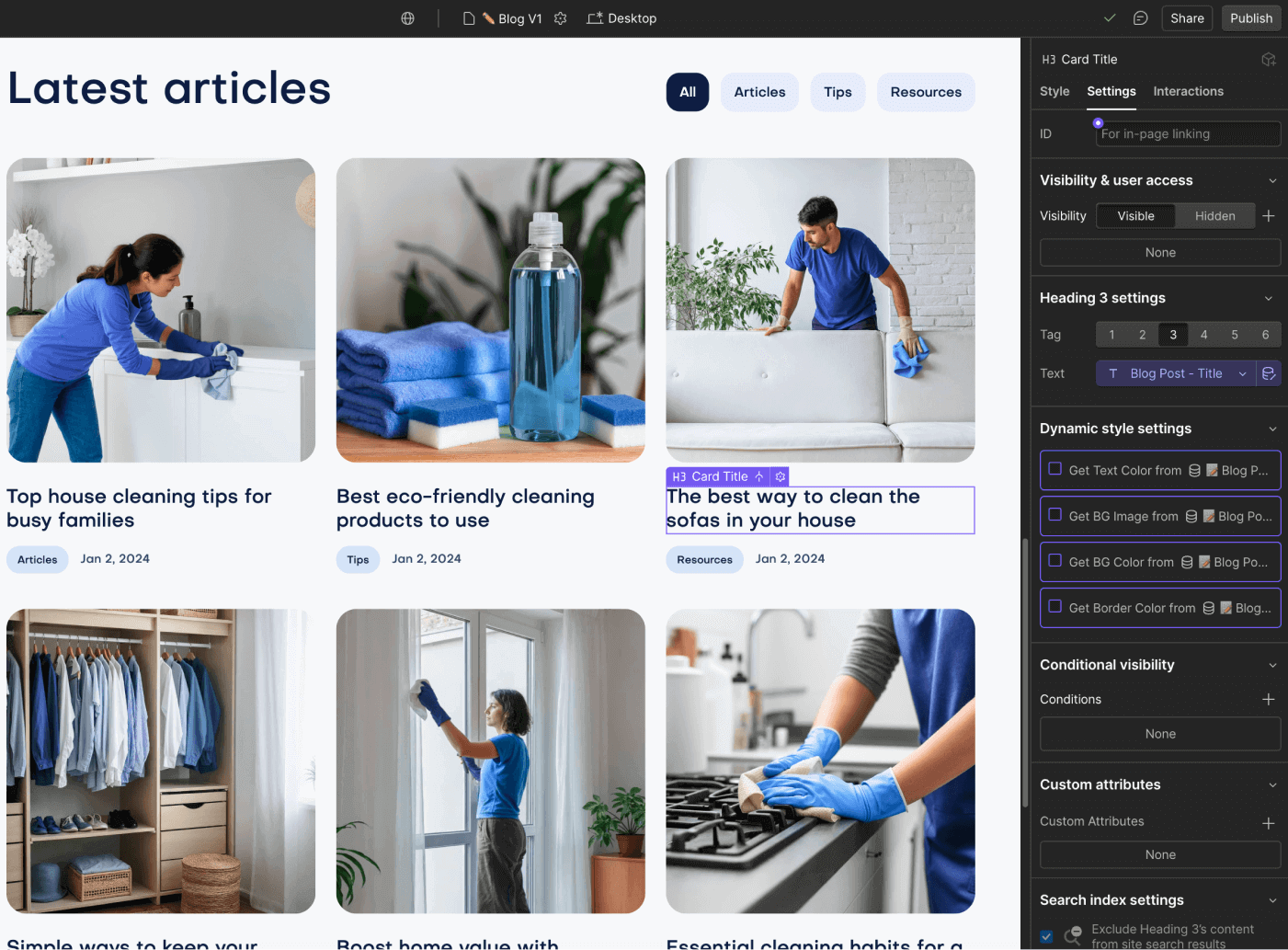
Task: Select the All filter tab
Action: [688, 92]
